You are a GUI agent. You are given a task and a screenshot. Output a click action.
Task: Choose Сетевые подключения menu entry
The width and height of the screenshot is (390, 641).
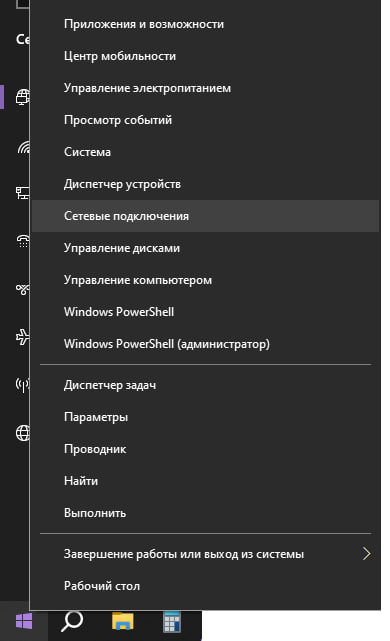point(206,216)
